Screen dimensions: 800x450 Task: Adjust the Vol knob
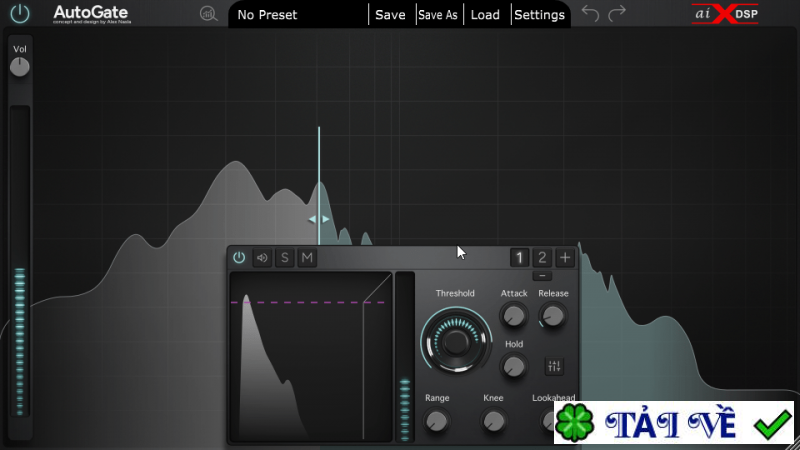tap(19, 67)
